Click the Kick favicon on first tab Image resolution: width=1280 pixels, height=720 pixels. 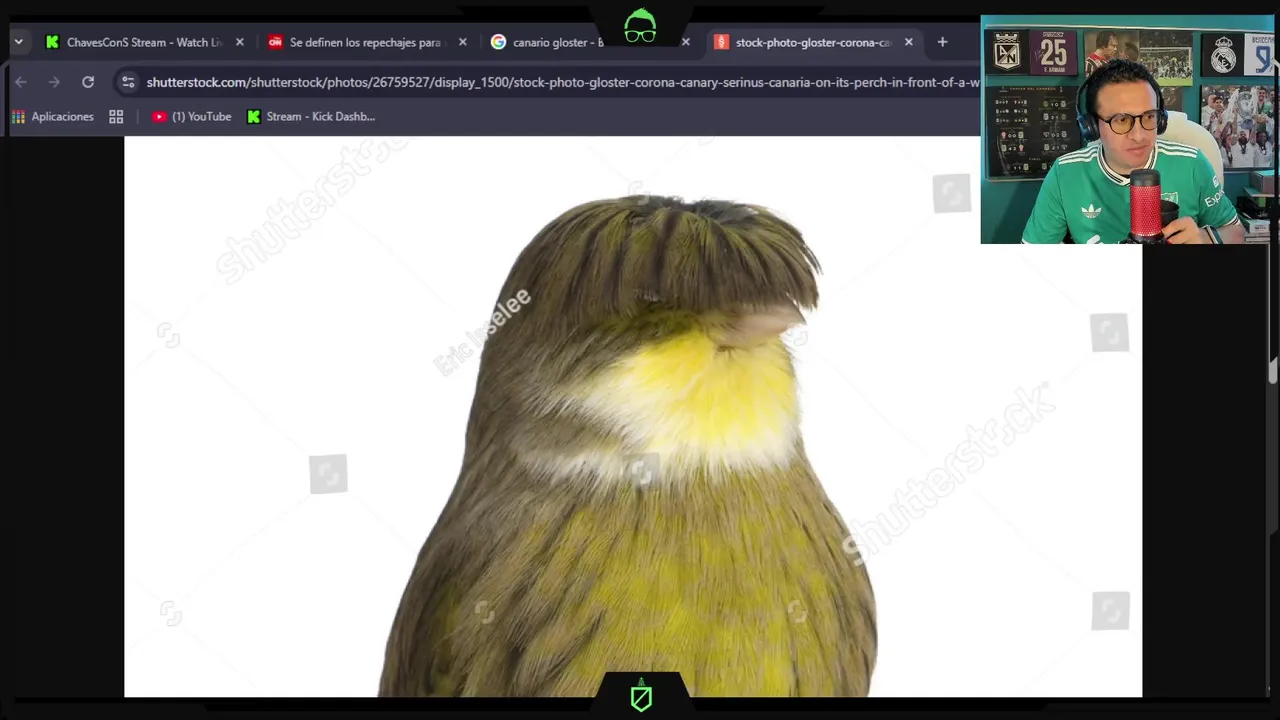52,42
